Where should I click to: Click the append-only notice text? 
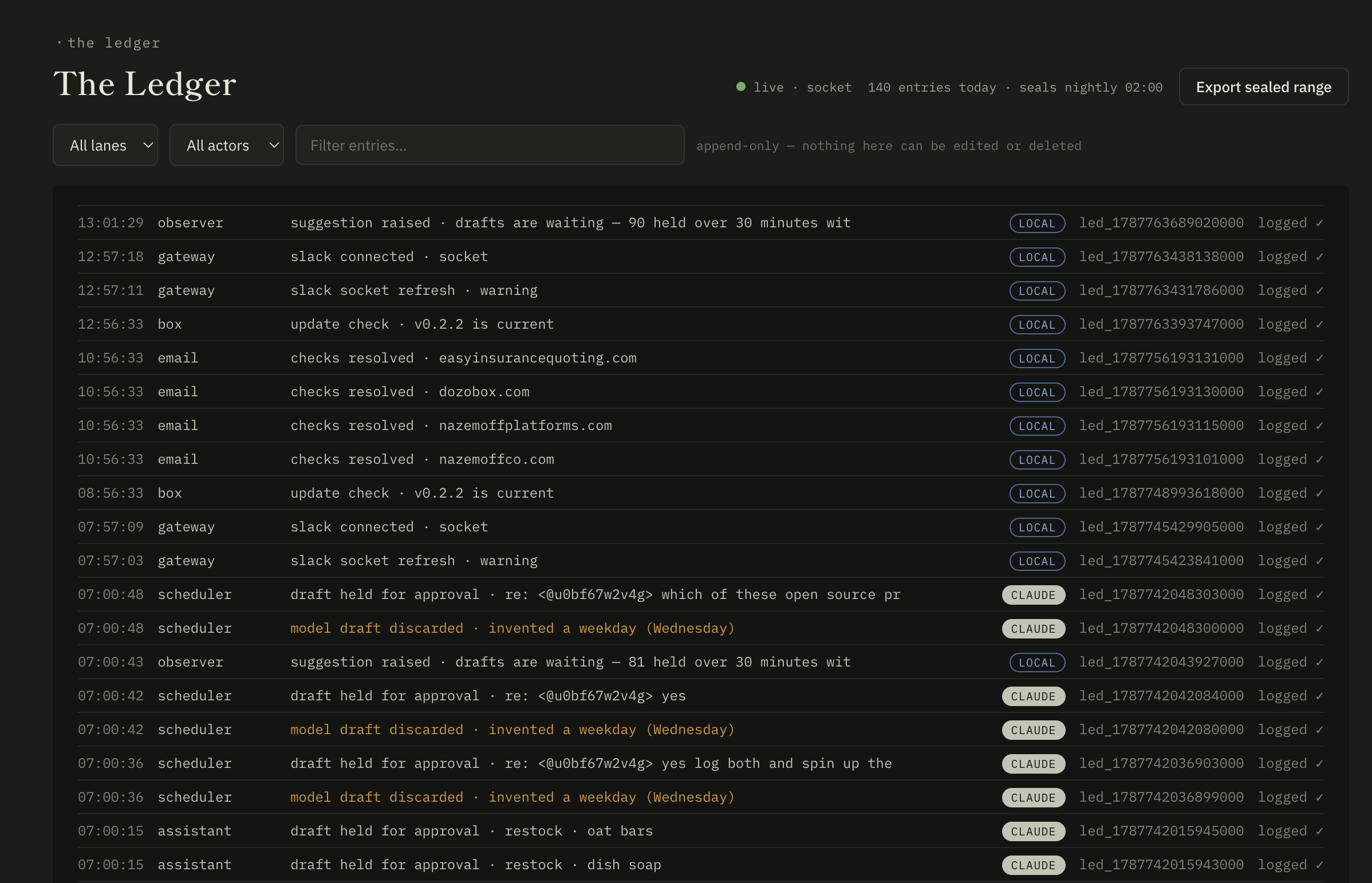pos(889,145)
